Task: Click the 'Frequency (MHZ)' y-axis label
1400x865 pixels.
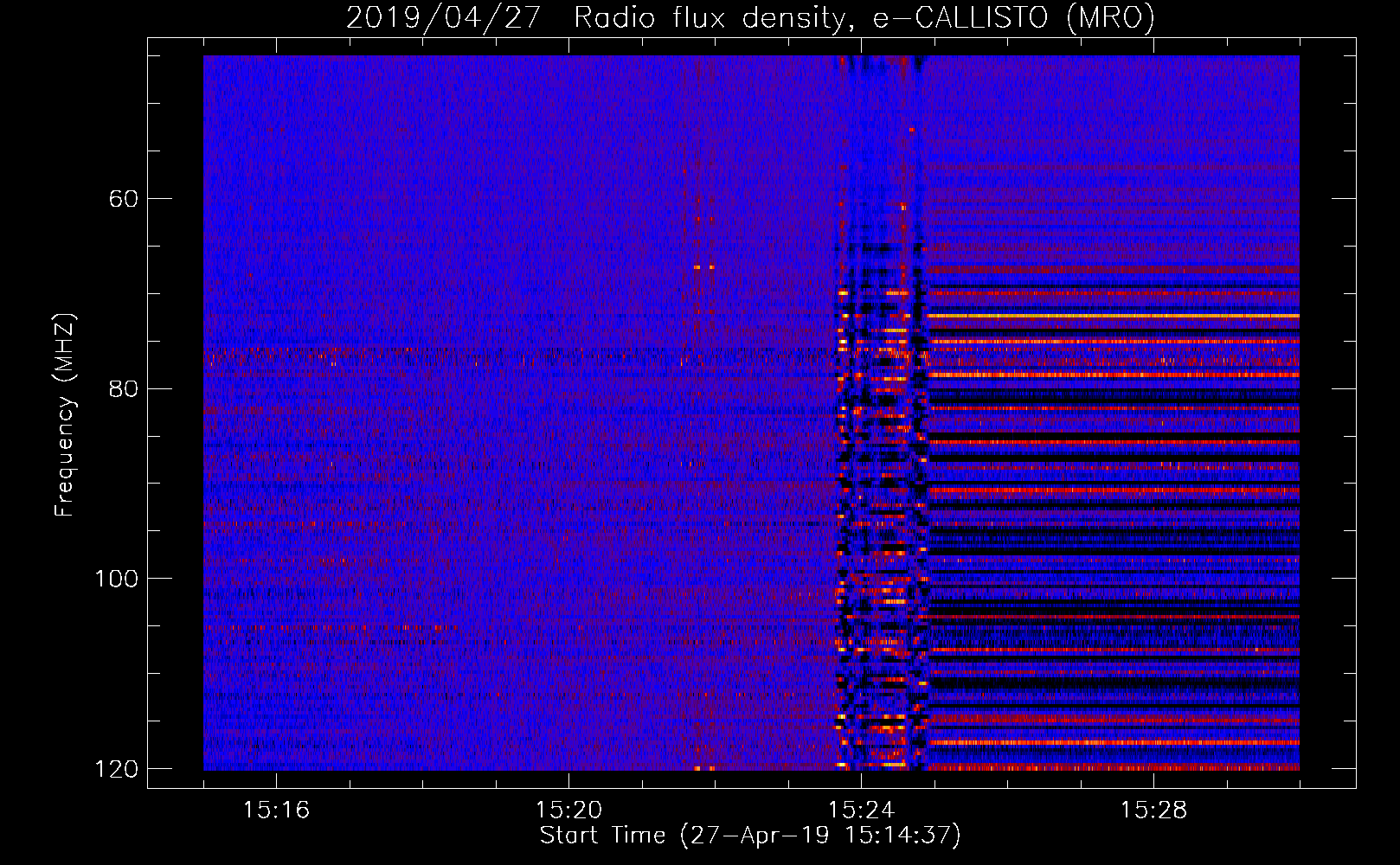Action: point(65,414)
